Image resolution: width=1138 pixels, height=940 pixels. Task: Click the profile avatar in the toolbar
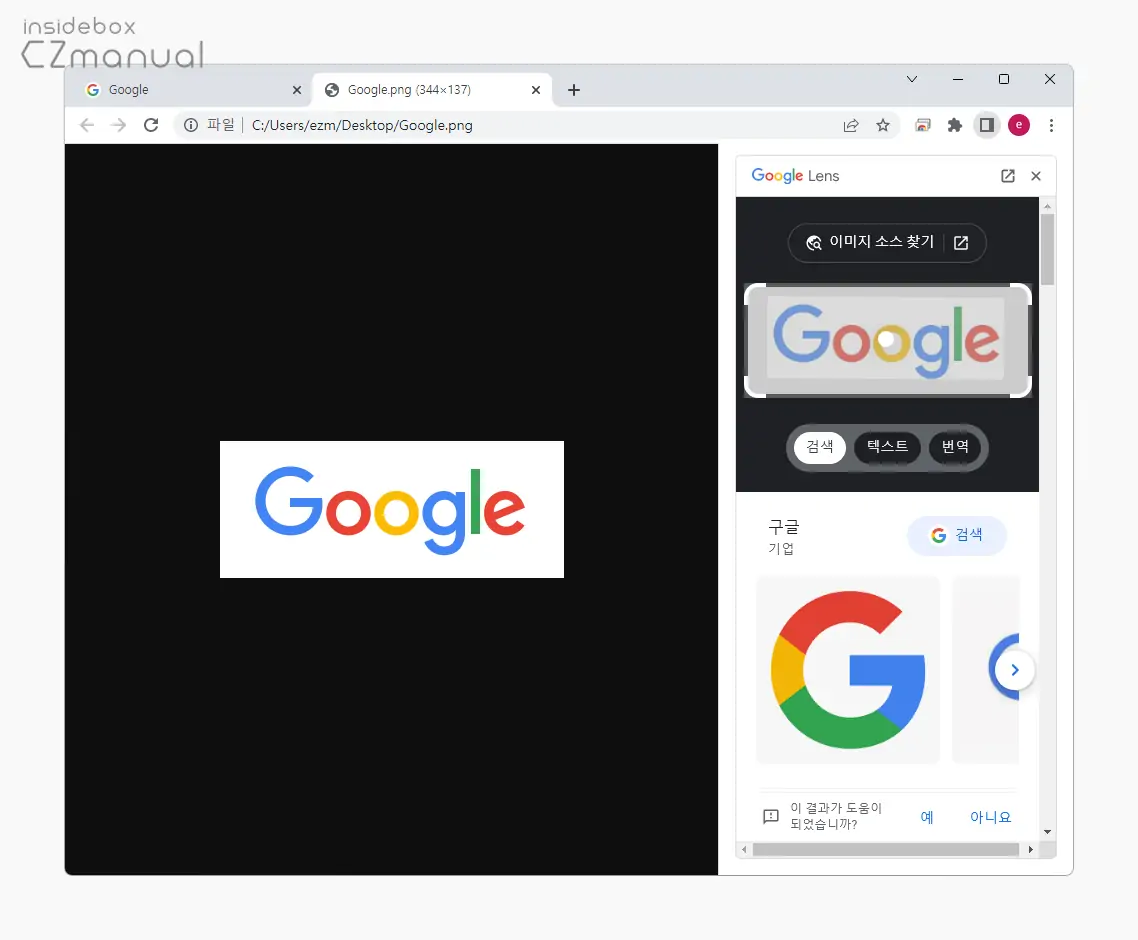tap(1019, 125)
